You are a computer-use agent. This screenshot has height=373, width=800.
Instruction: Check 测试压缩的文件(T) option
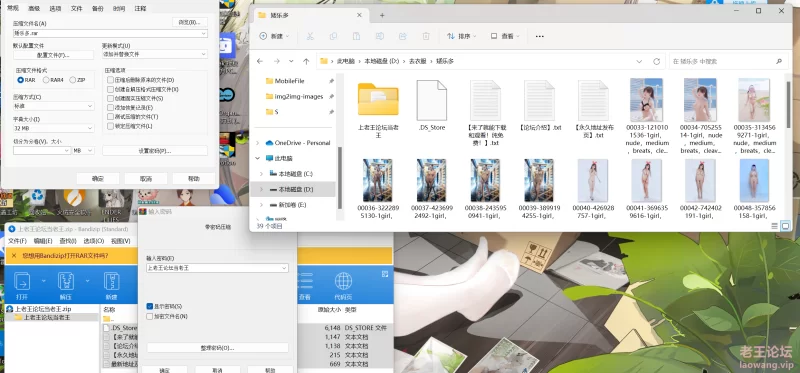(x=110, y=117)
